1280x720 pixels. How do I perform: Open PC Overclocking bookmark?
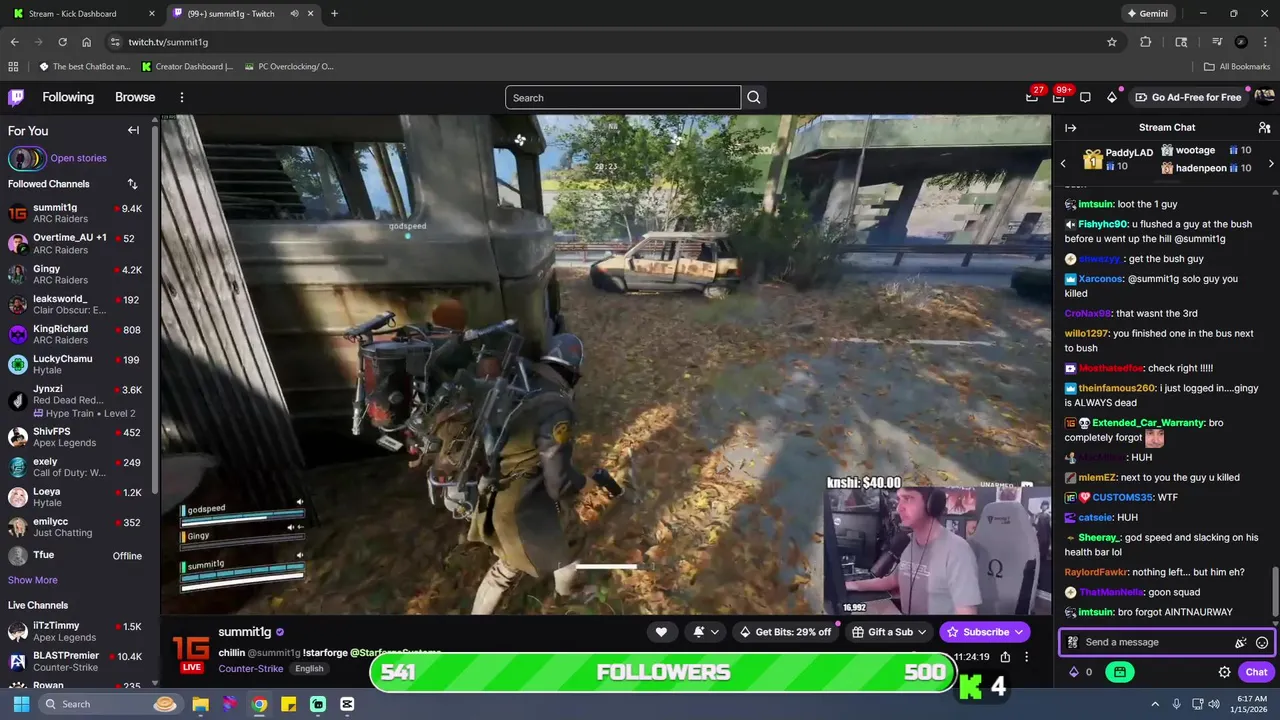(x=289, y=67)
